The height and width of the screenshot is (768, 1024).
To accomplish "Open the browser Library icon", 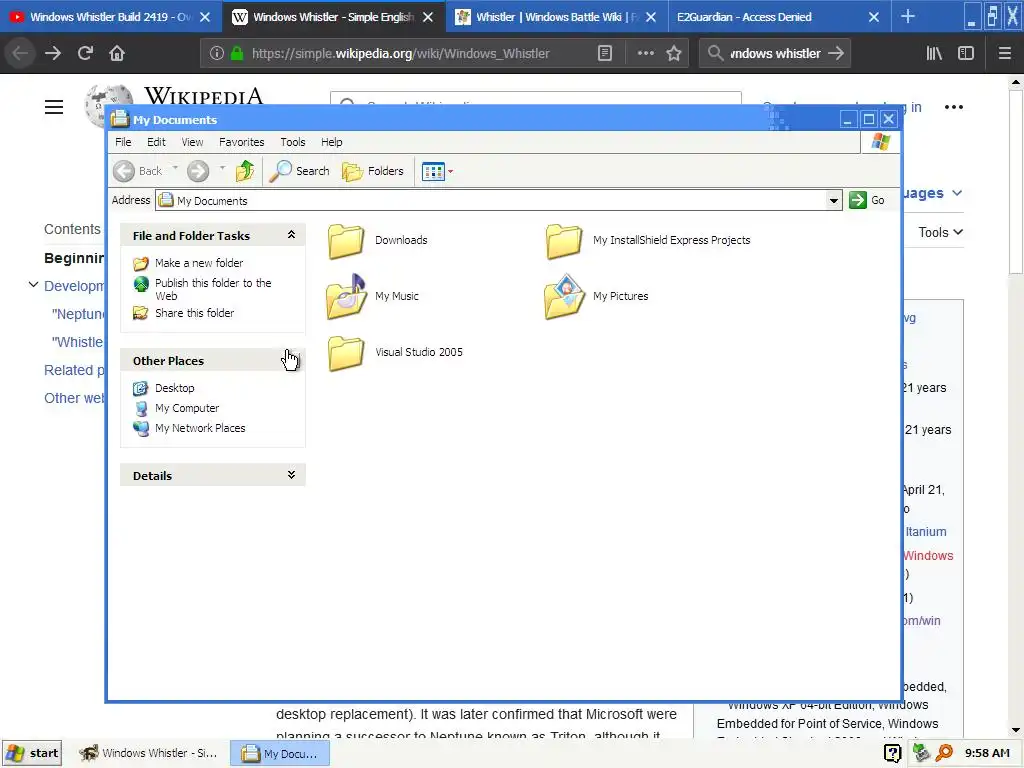I will click(x=934, y=54).
